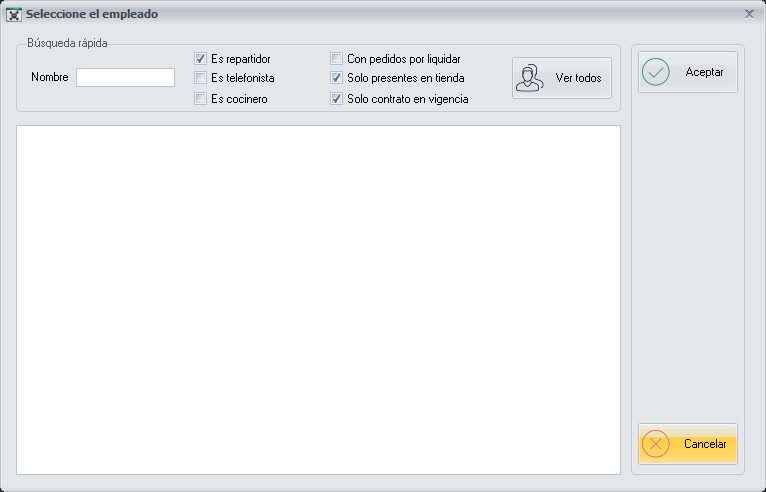Click the Es cocinero label text
Viewport: 766px width, 492px height.
tap(239, 99)
